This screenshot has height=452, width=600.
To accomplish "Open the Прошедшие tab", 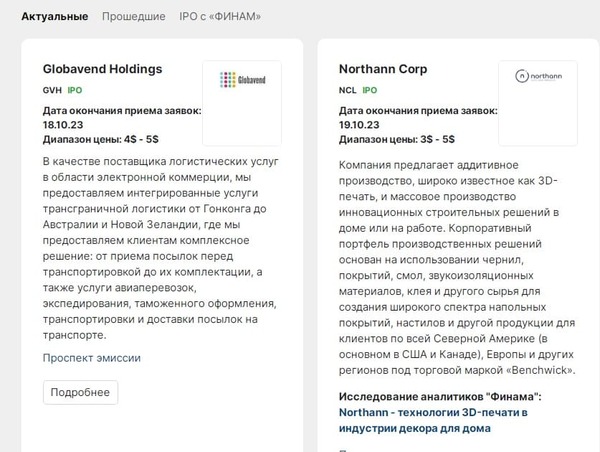I will pos(133,17).
